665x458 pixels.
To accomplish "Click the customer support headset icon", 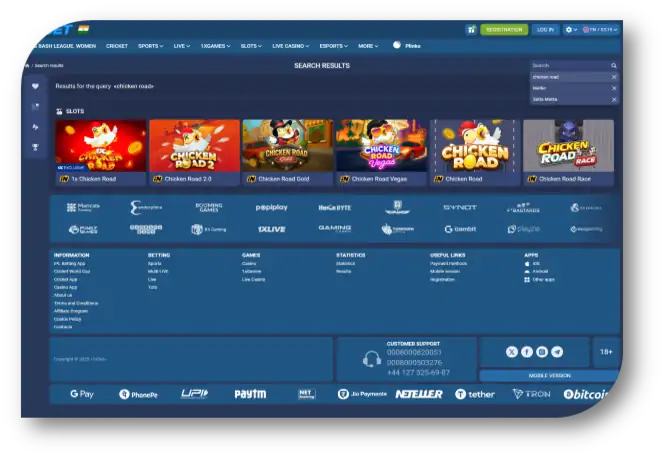I will click(x=372, y=360).
